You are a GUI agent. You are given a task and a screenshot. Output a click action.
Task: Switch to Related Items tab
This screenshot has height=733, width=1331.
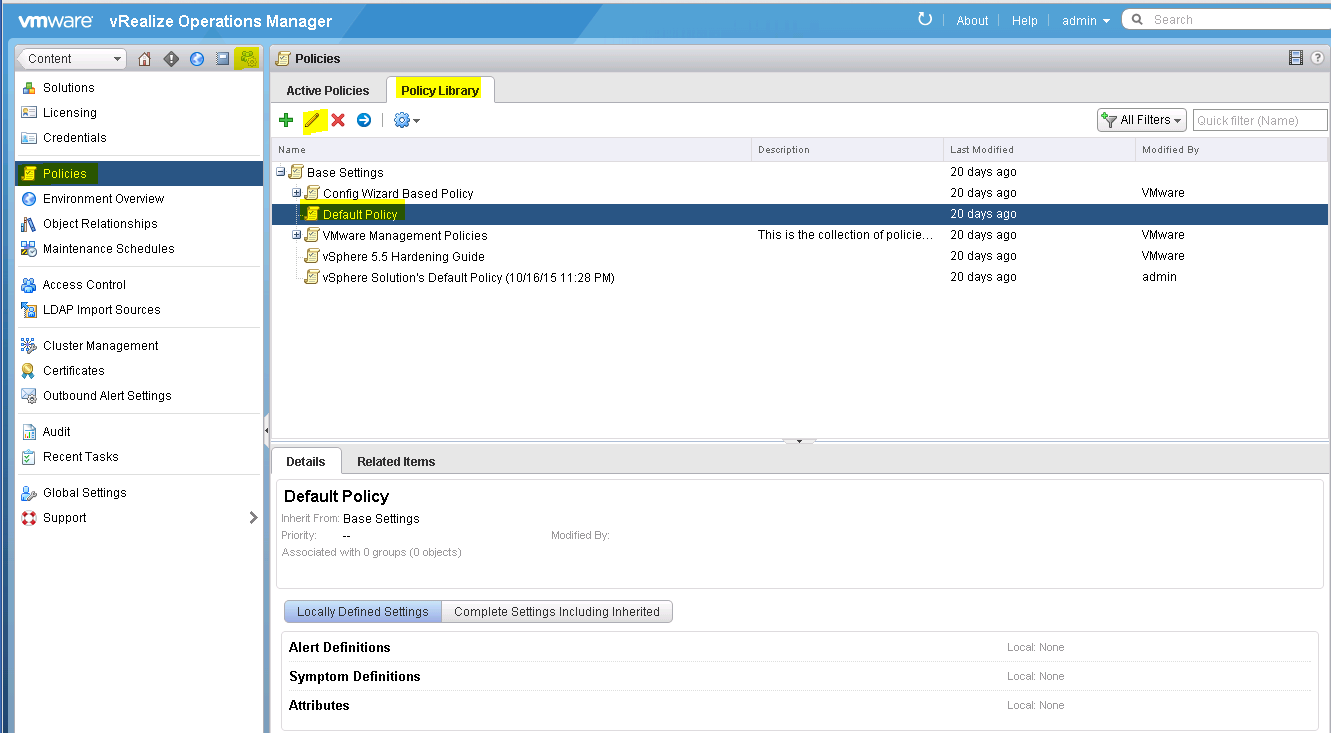pos(396,461)
